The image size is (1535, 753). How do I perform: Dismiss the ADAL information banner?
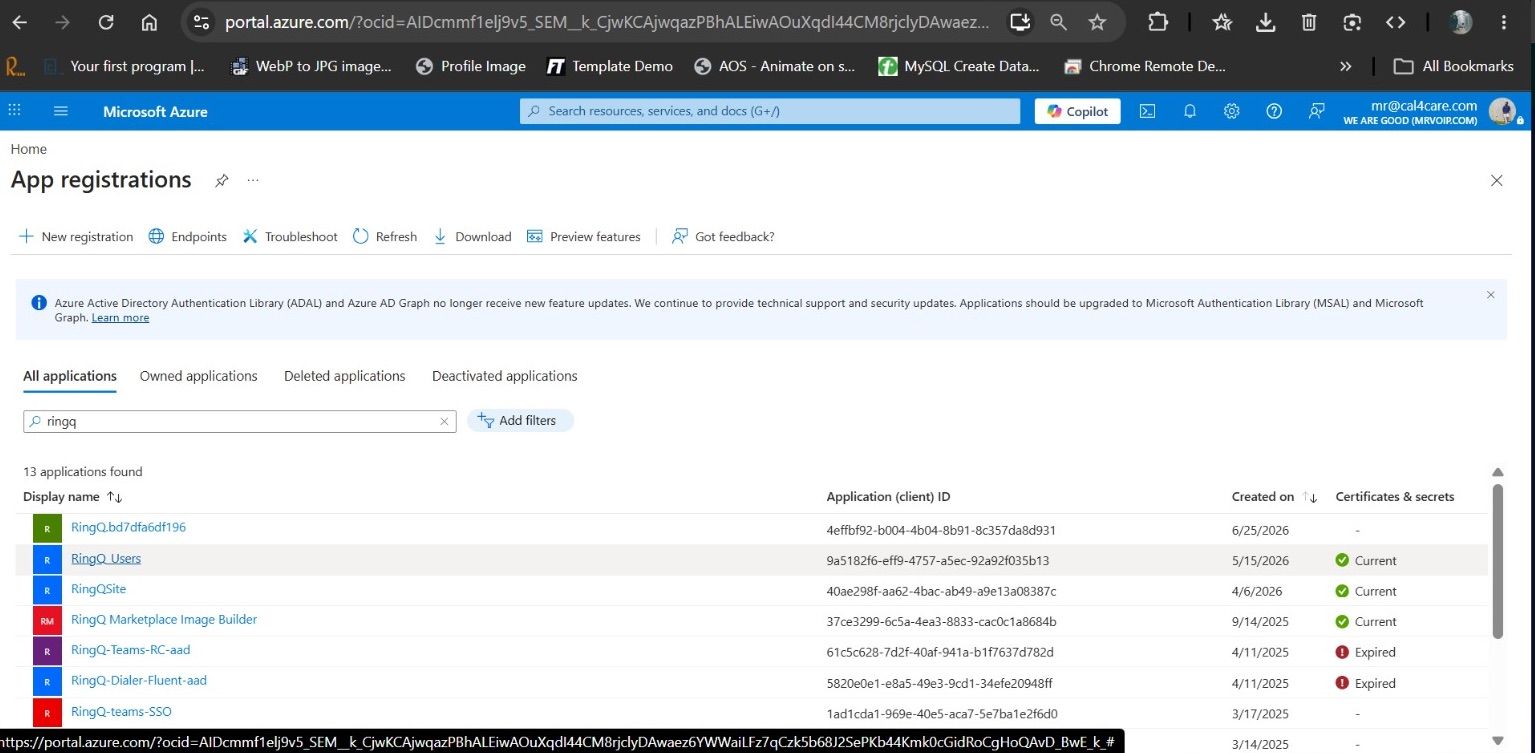[1490, 295]
